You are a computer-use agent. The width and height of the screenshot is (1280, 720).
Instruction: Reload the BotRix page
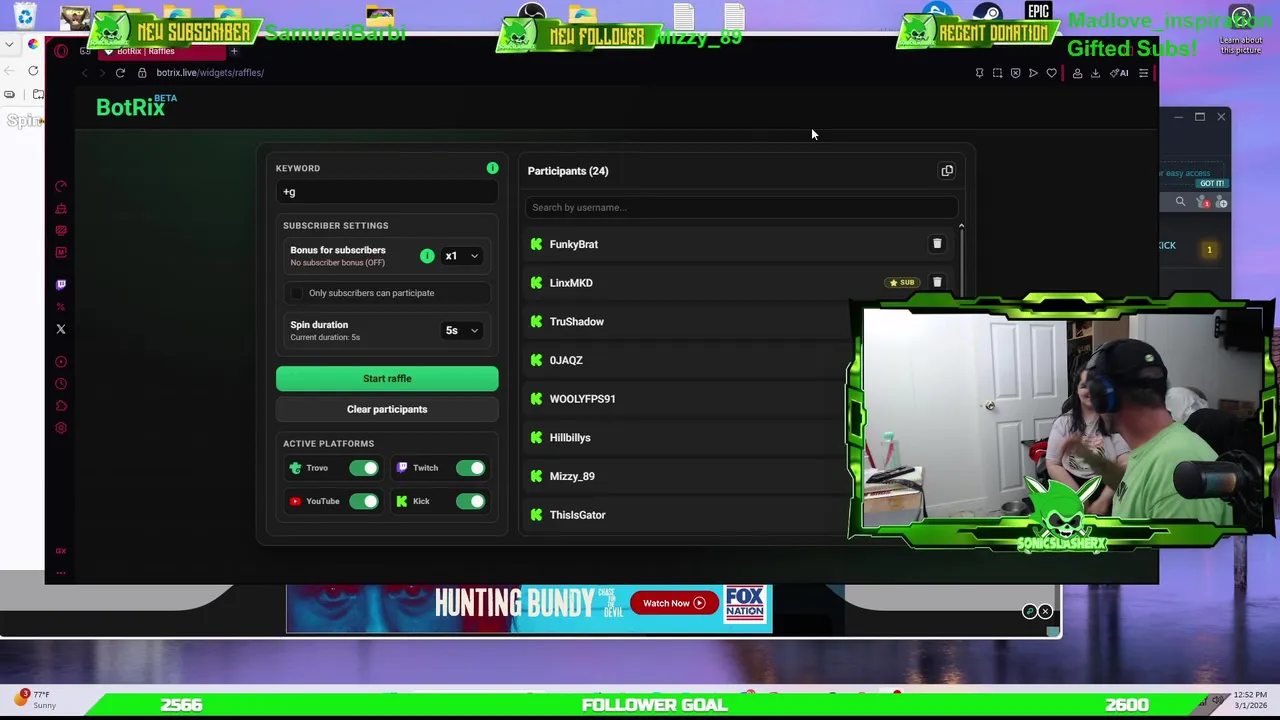point(120,73)
